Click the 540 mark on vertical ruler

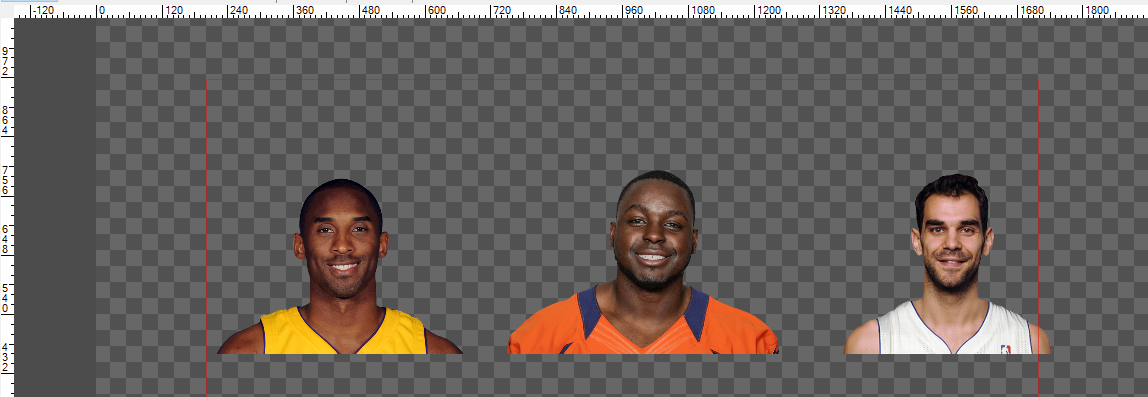pos(6,298)
